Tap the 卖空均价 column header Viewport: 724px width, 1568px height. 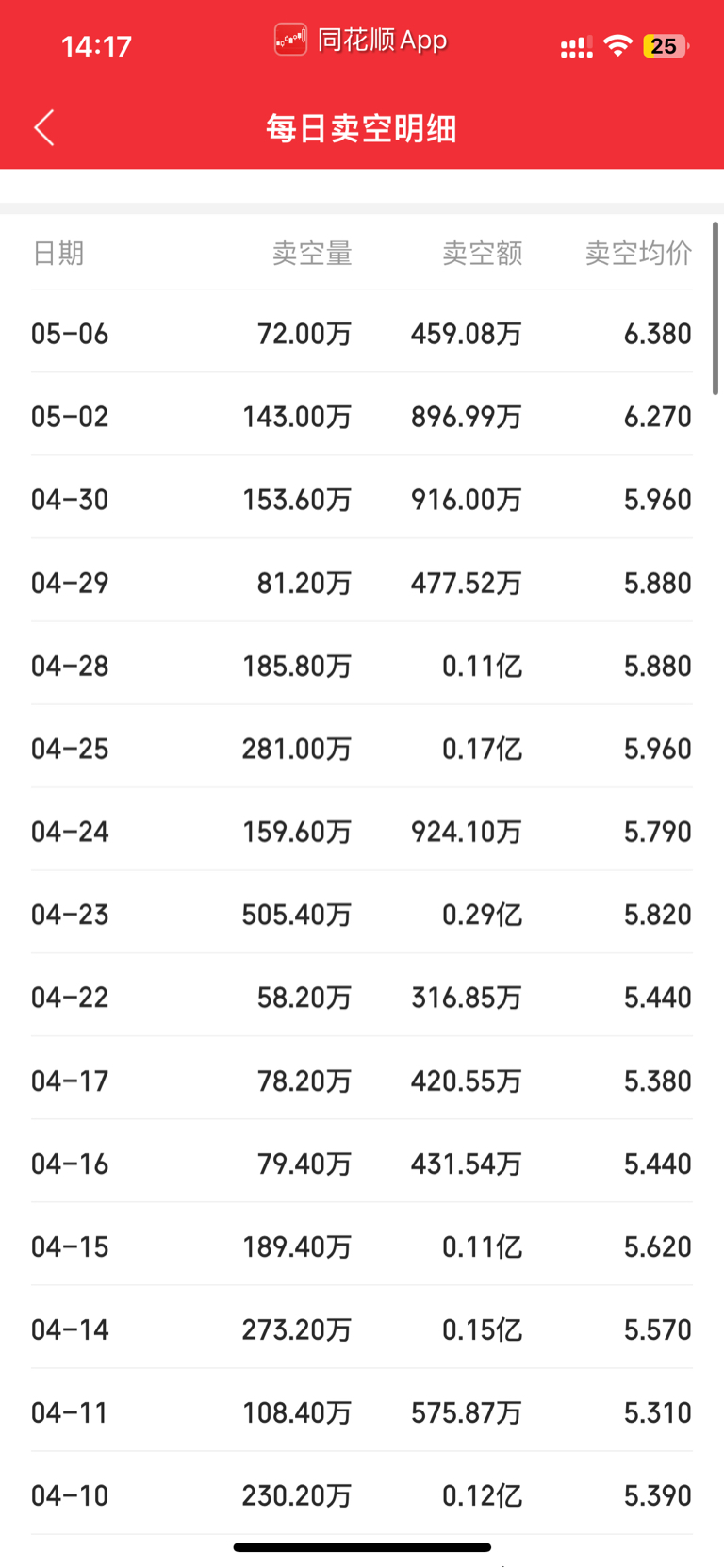[x=639, y=253]
